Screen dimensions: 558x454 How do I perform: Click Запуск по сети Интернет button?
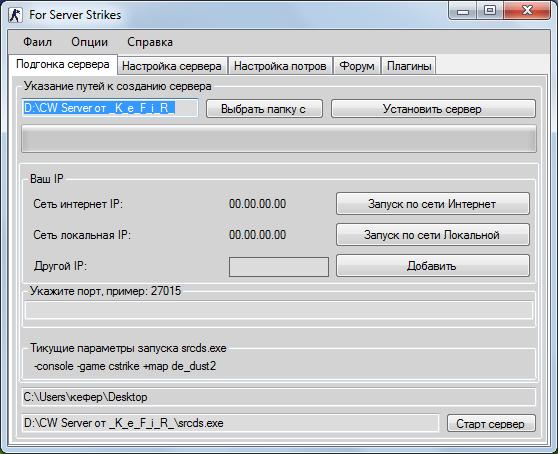tap(433, 204)
